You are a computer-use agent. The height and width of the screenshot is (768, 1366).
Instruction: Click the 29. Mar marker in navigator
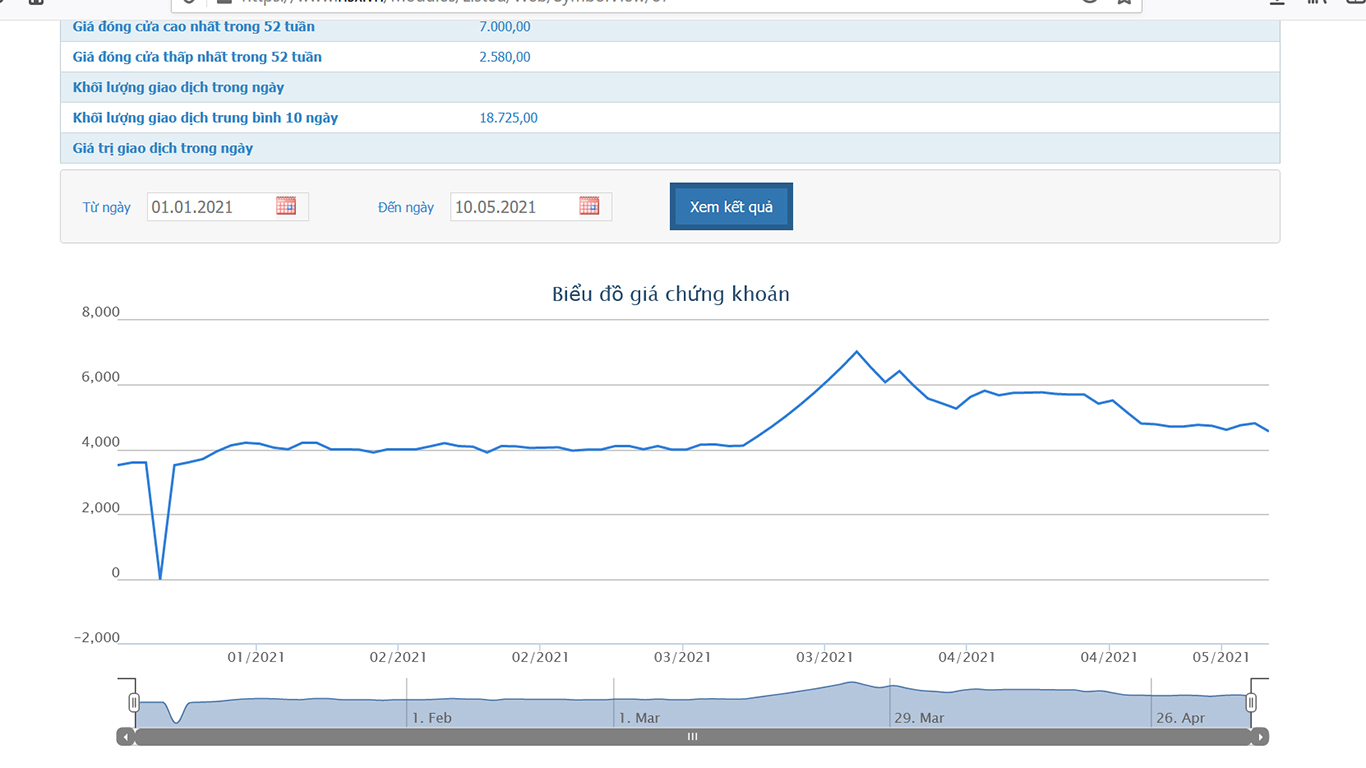pyautogui.click(x=918, y=718)
